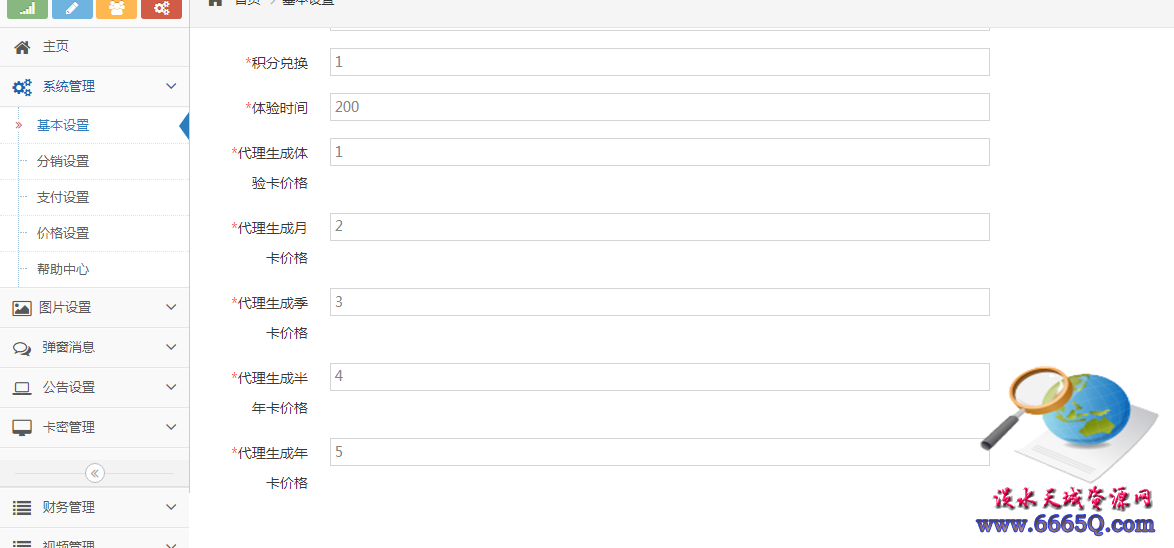Click the picture icon beside 图片设置
The image size is (1174, 548).
22,308
